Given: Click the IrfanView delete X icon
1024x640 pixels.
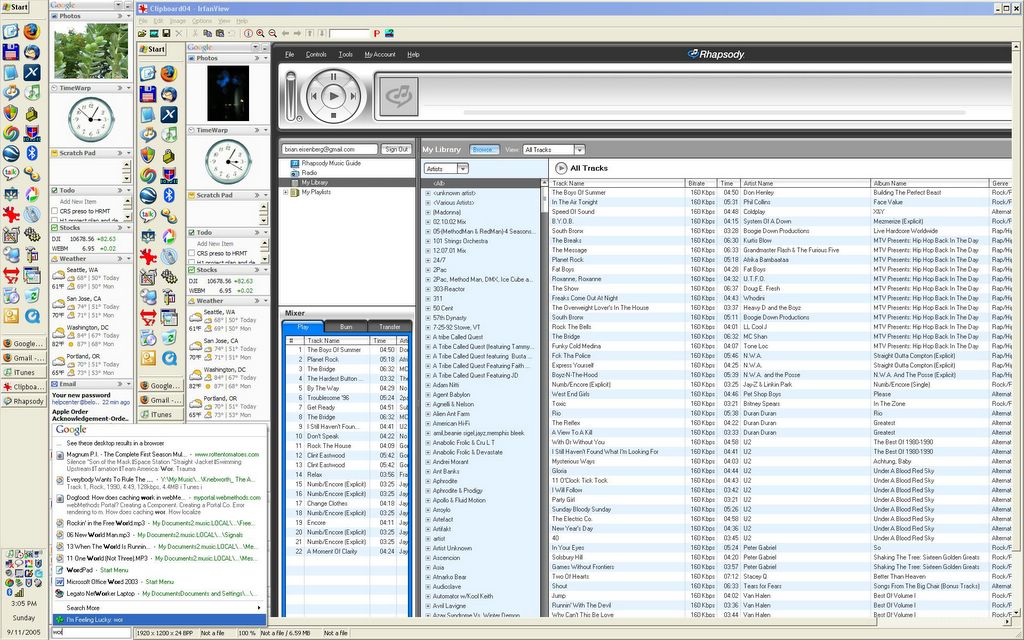Looking at the screenshot, I should coord(178,33).
